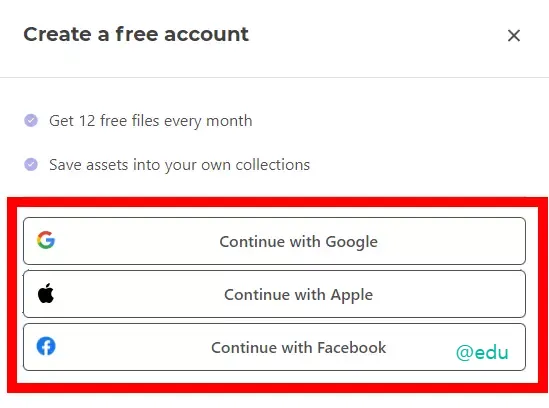
Task: Click checkmark icon beside 'Get 12 free files'
Action: pyautogui.click(x=31, y=120)
